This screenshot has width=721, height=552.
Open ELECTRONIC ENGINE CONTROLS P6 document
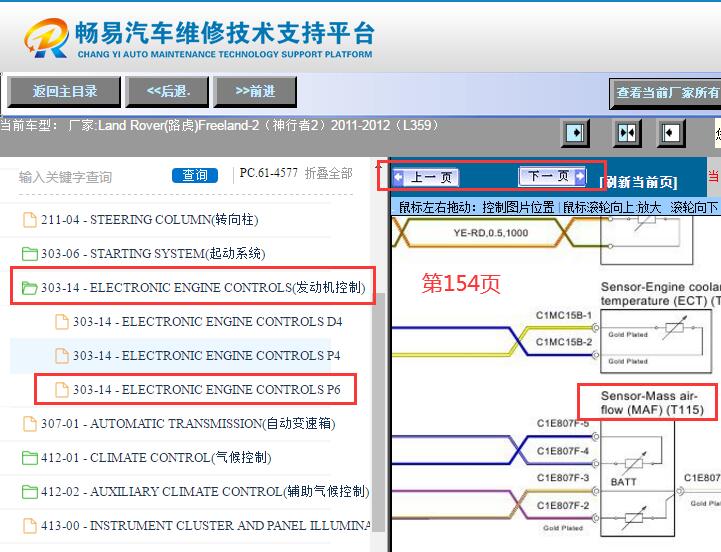point(206,390)
